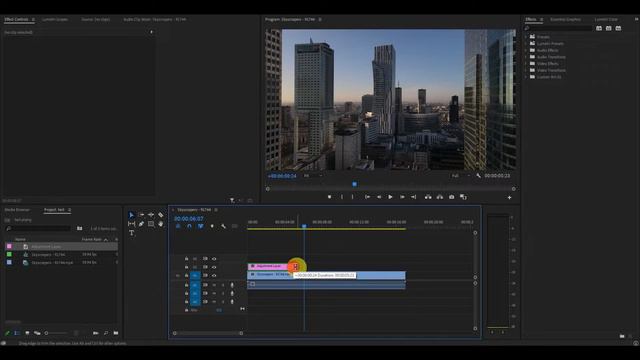Select the Slip tool
Viewport: 640px width, 360px height.
(131, 224)
